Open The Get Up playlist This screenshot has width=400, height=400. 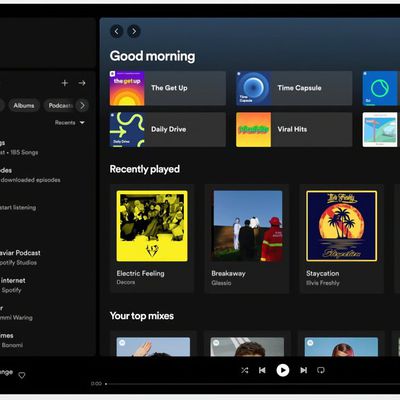(x=168, y=88)
